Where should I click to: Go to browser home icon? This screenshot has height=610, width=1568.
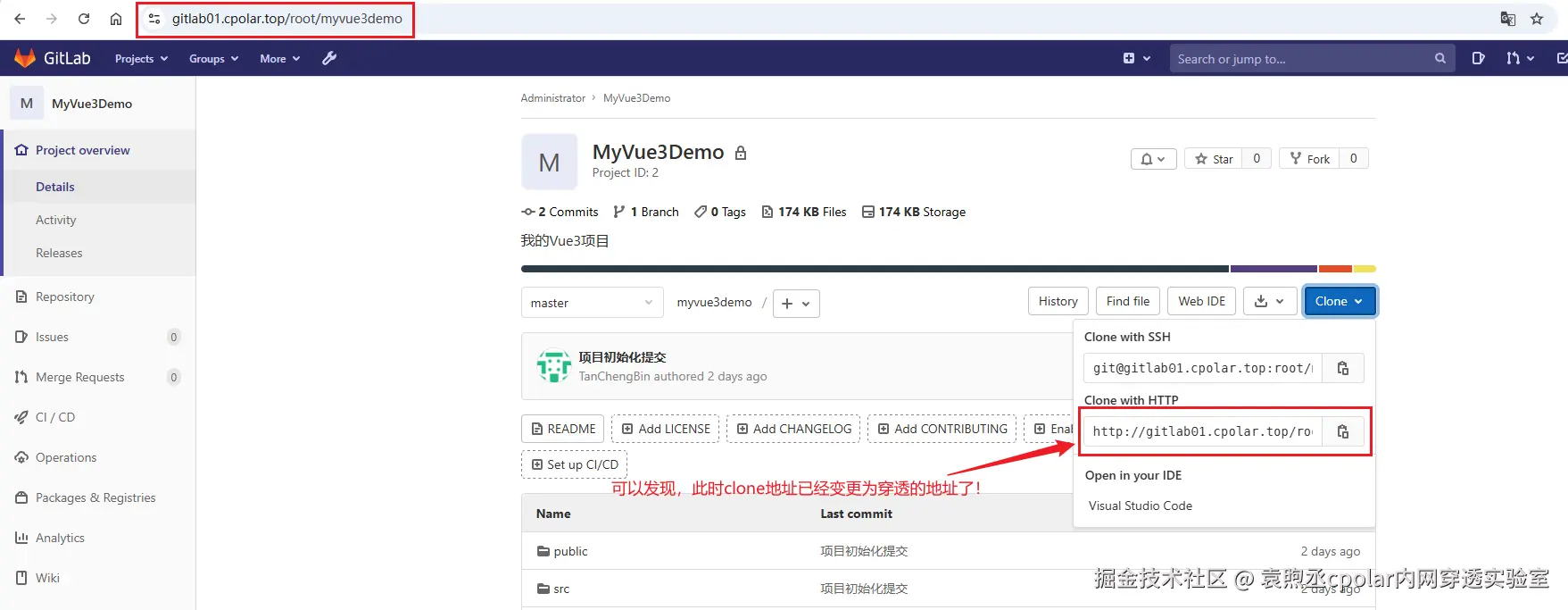coord(116,19)
